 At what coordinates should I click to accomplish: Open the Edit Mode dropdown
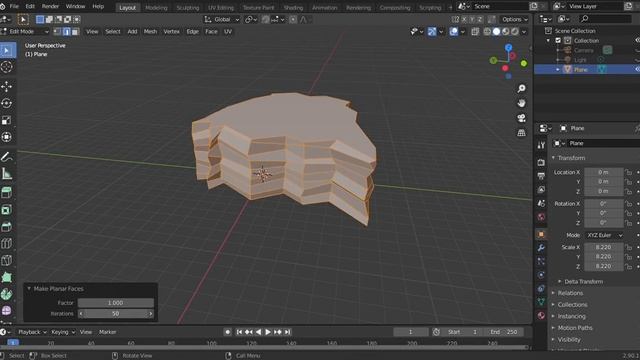tap(25, 31)
